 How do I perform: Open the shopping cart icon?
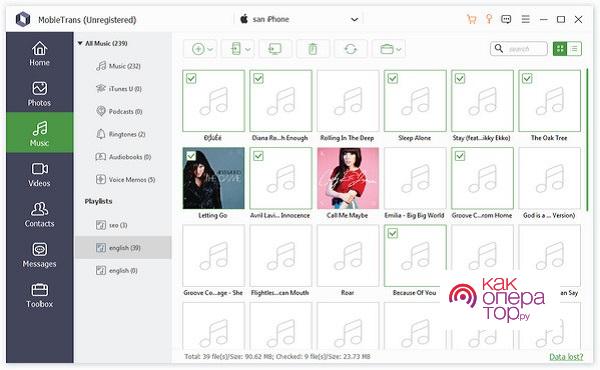pyautogui.click(x=471, y=19)
